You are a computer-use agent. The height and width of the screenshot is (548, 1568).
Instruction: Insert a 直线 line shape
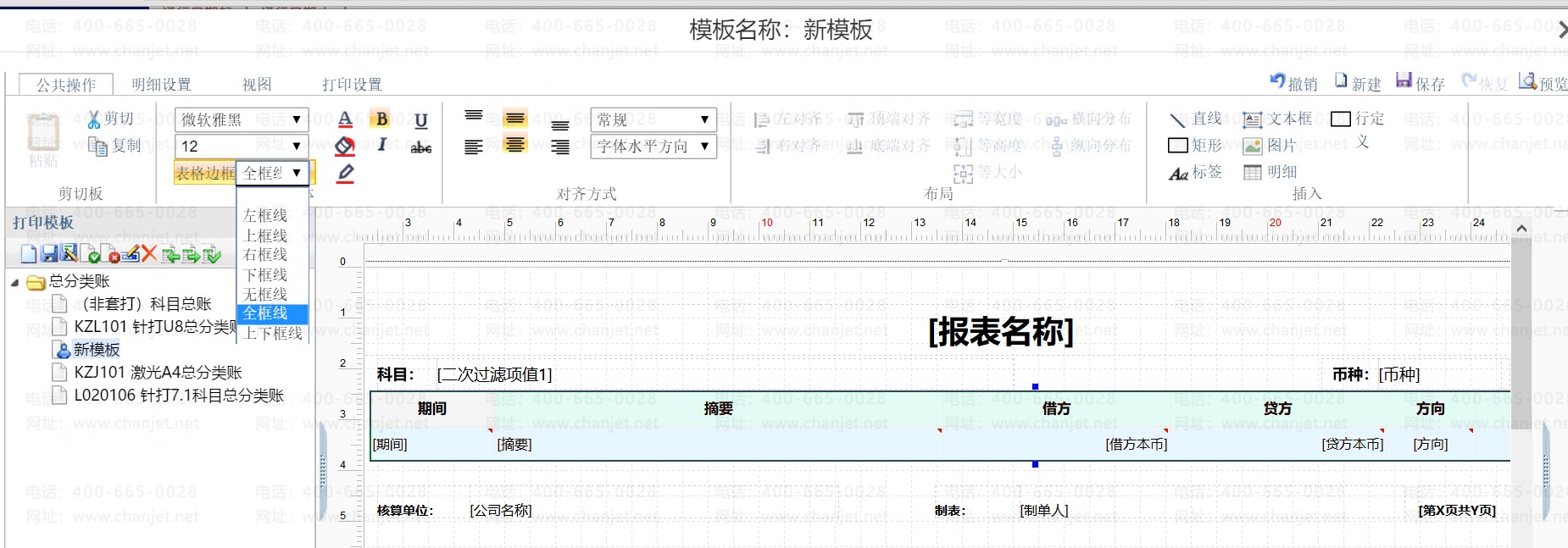(x=1195, y=119)
